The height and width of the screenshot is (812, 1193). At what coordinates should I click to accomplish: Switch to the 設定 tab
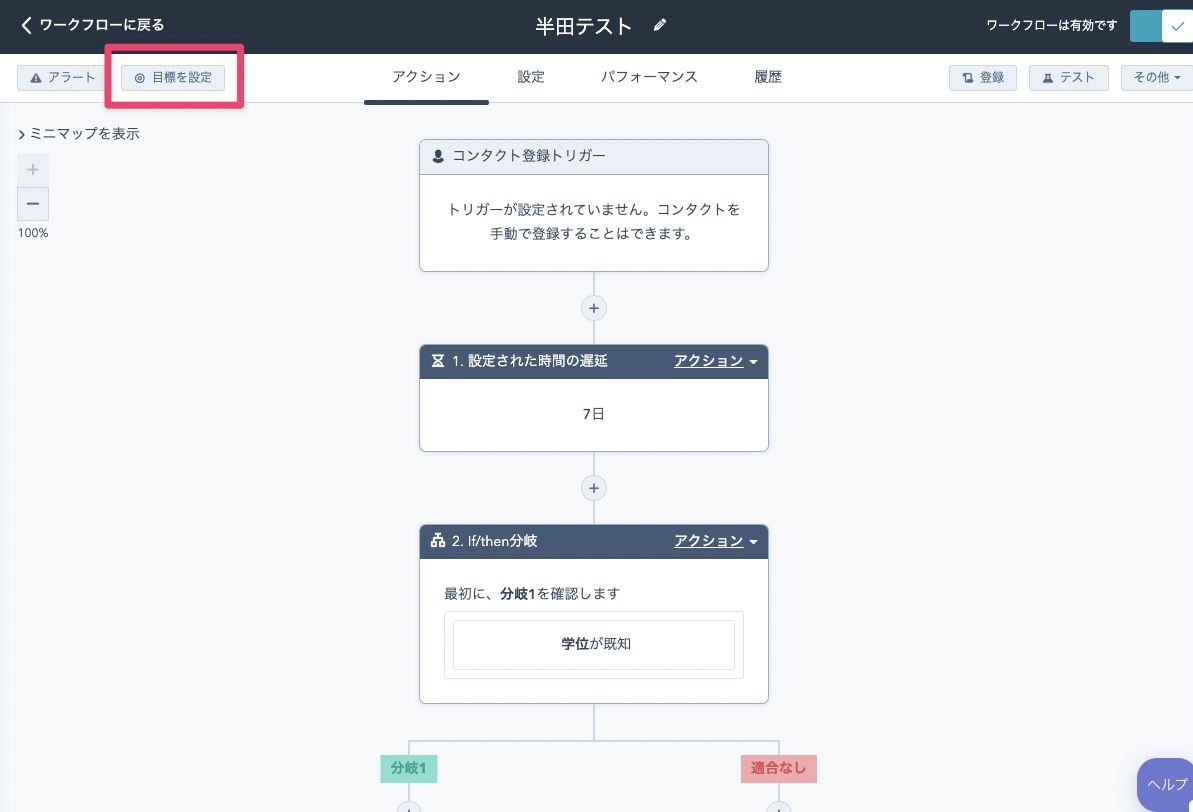[x=531, y=77]
